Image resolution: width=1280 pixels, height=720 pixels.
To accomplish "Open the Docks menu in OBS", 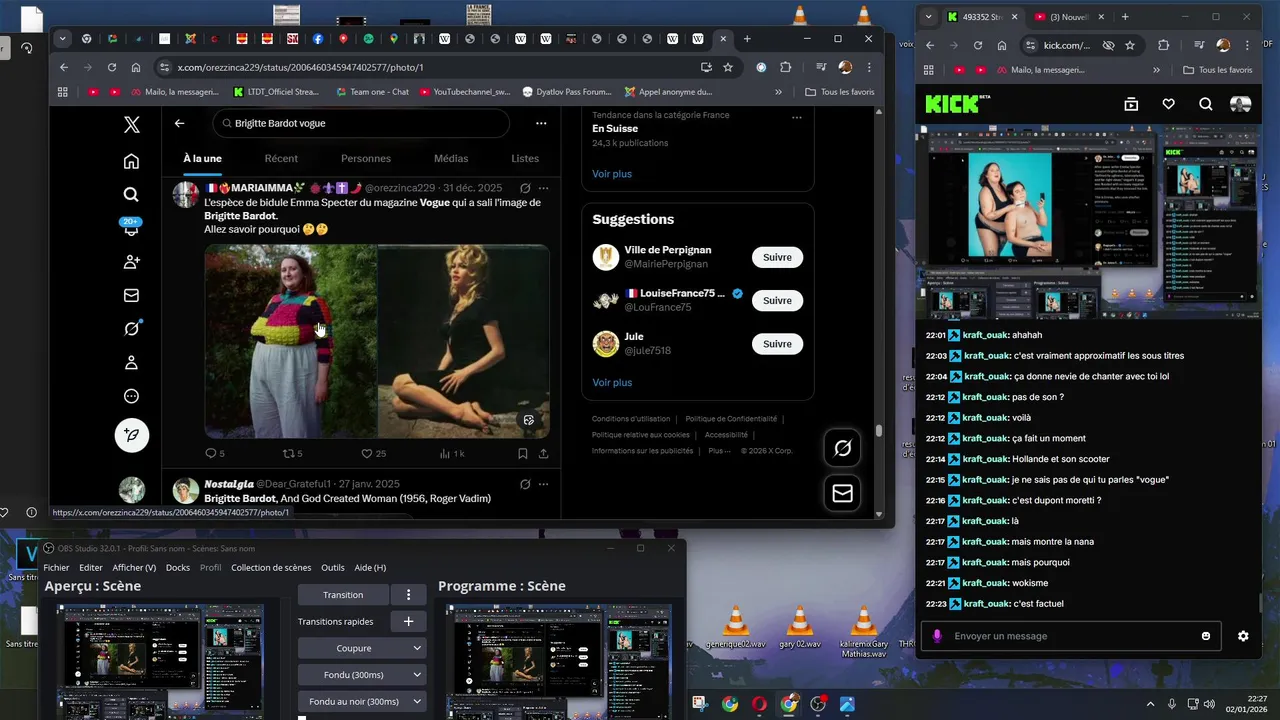I will pyautogui.click(x=178, y=567).
